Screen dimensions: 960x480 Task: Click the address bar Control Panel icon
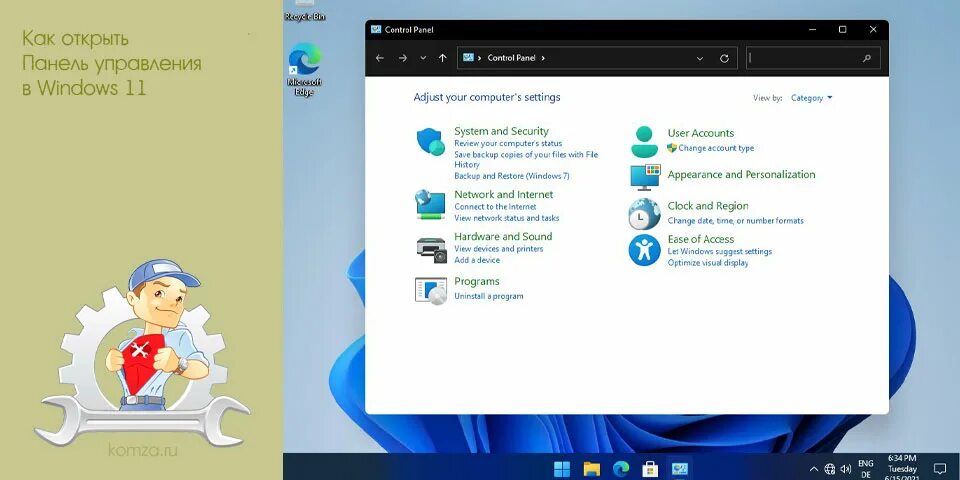[x=468, y=58]
